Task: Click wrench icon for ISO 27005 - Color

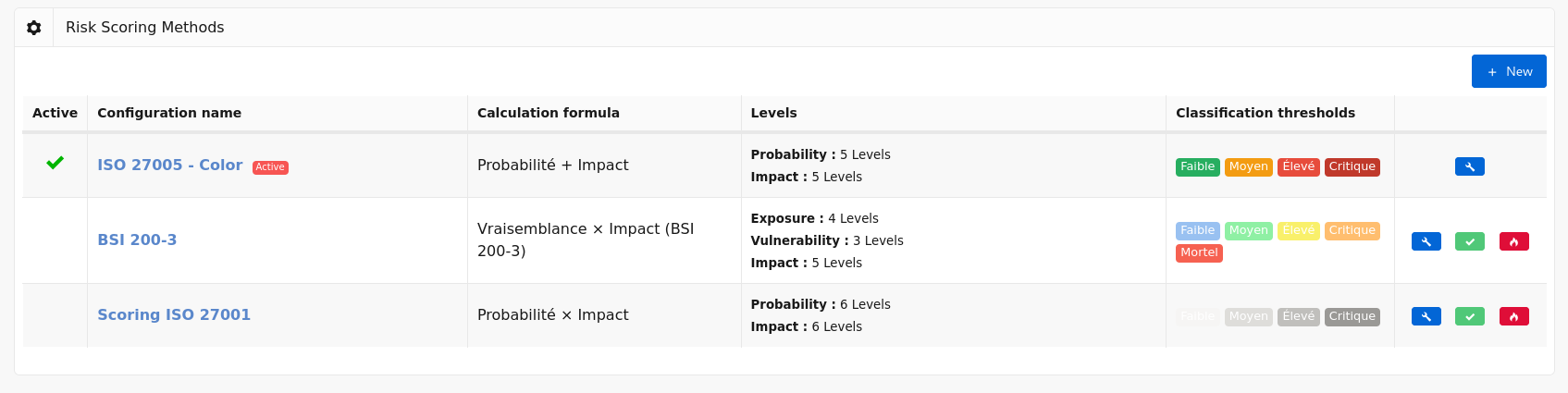Action: click(1469, 166)
